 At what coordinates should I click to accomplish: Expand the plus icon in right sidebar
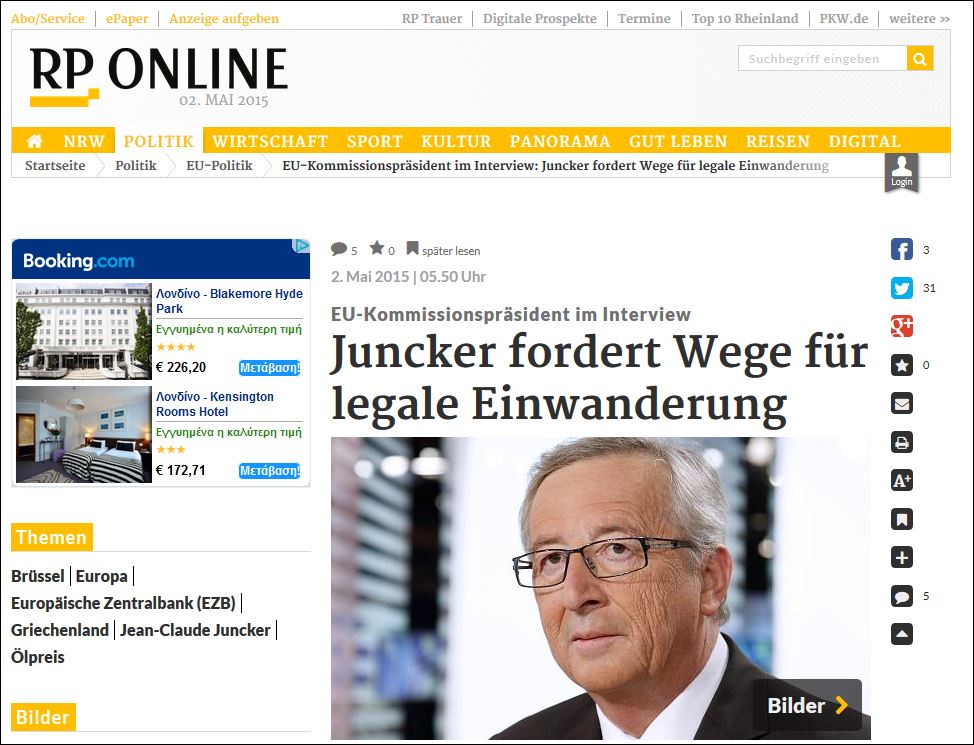902,557
